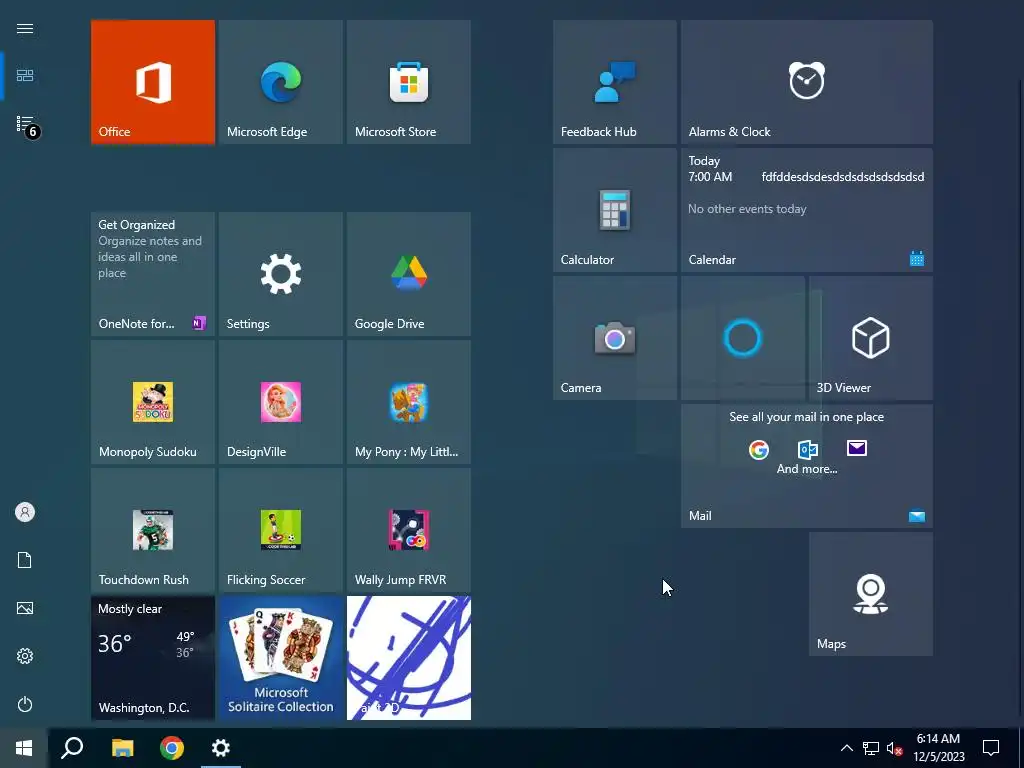Open muted volume tray icon

(894, 748)
